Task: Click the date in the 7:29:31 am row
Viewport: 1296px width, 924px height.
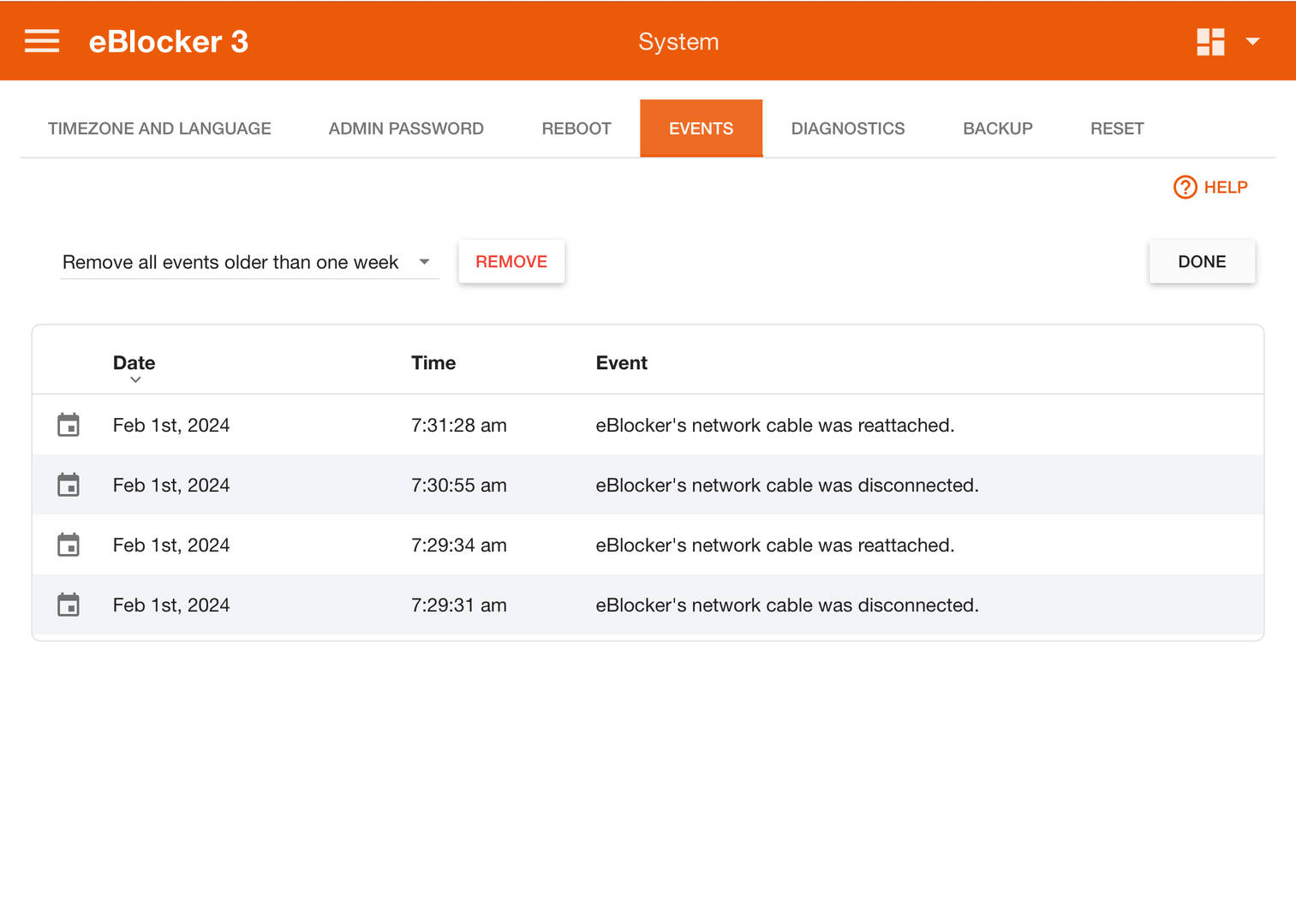Action: (x=171, y=605)
